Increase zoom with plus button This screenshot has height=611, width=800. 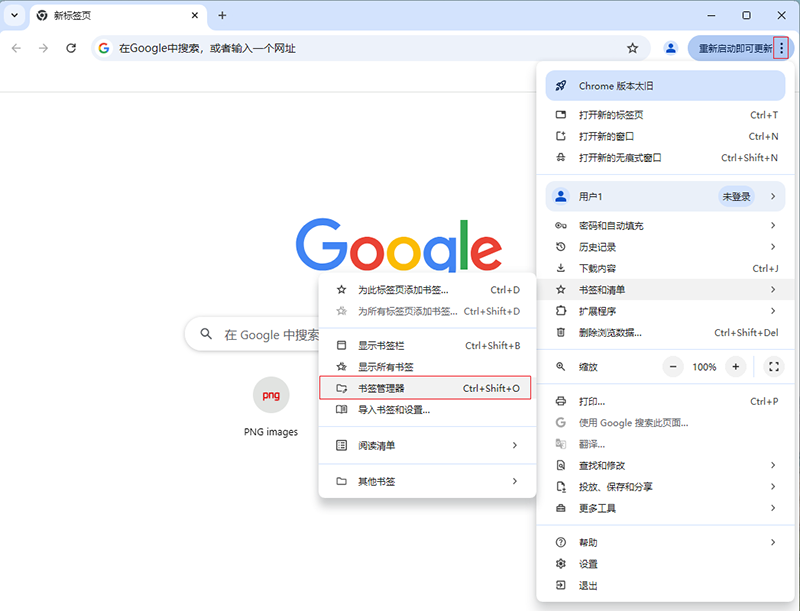[735, 367]
